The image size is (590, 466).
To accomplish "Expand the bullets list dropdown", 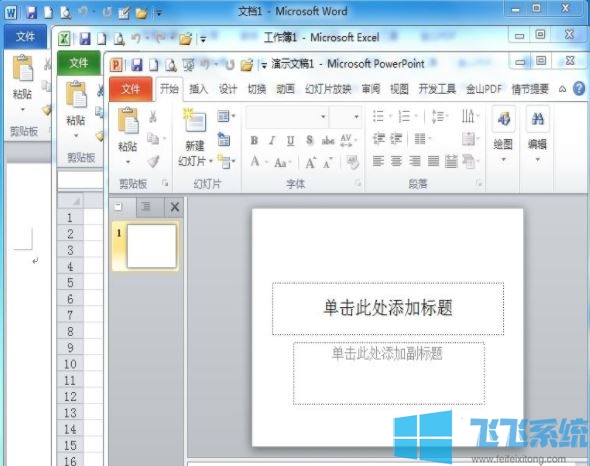I will tap(390, 116).
